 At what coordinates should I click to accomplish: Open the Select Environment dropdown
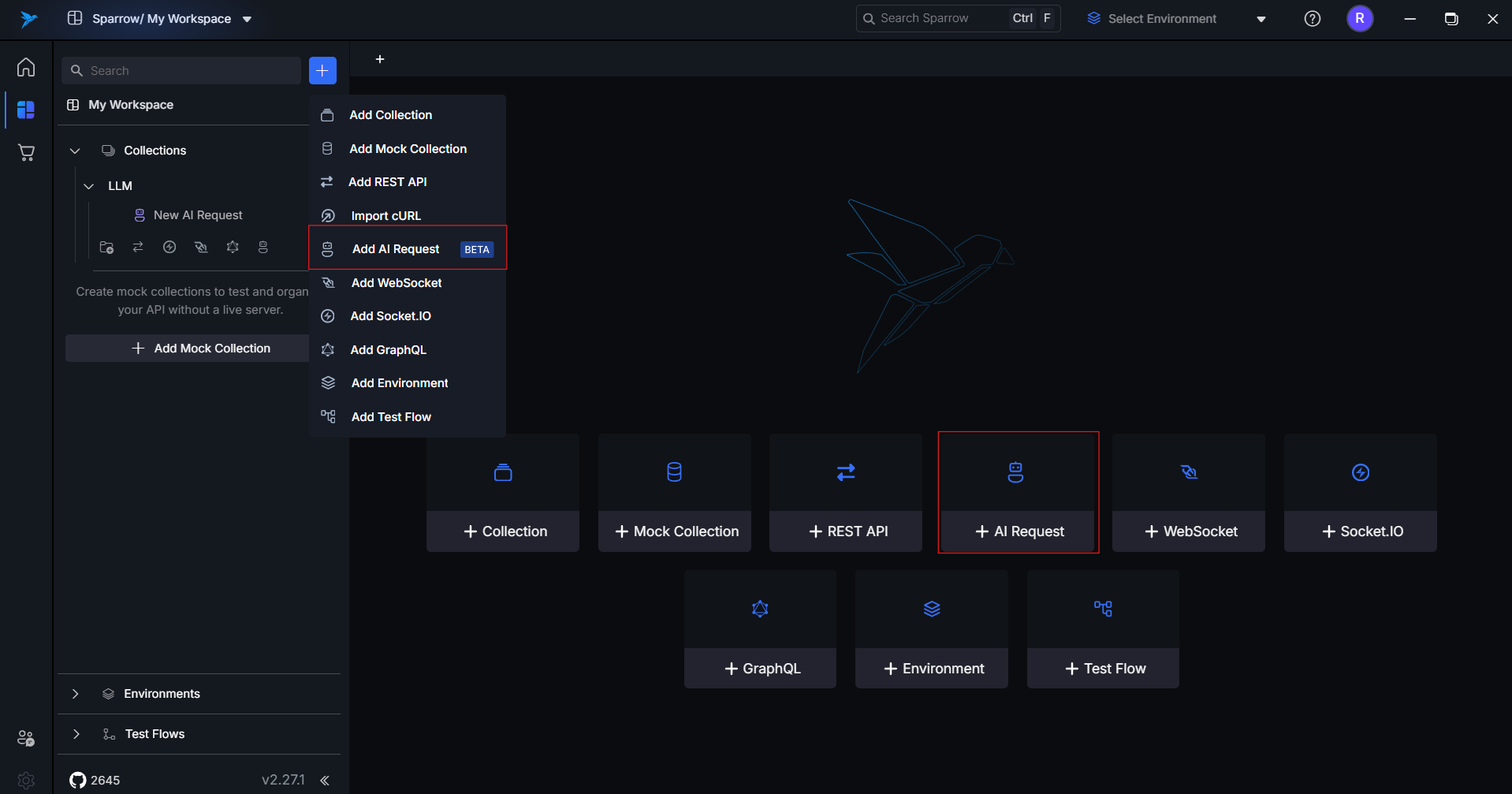pos(1176,18)
